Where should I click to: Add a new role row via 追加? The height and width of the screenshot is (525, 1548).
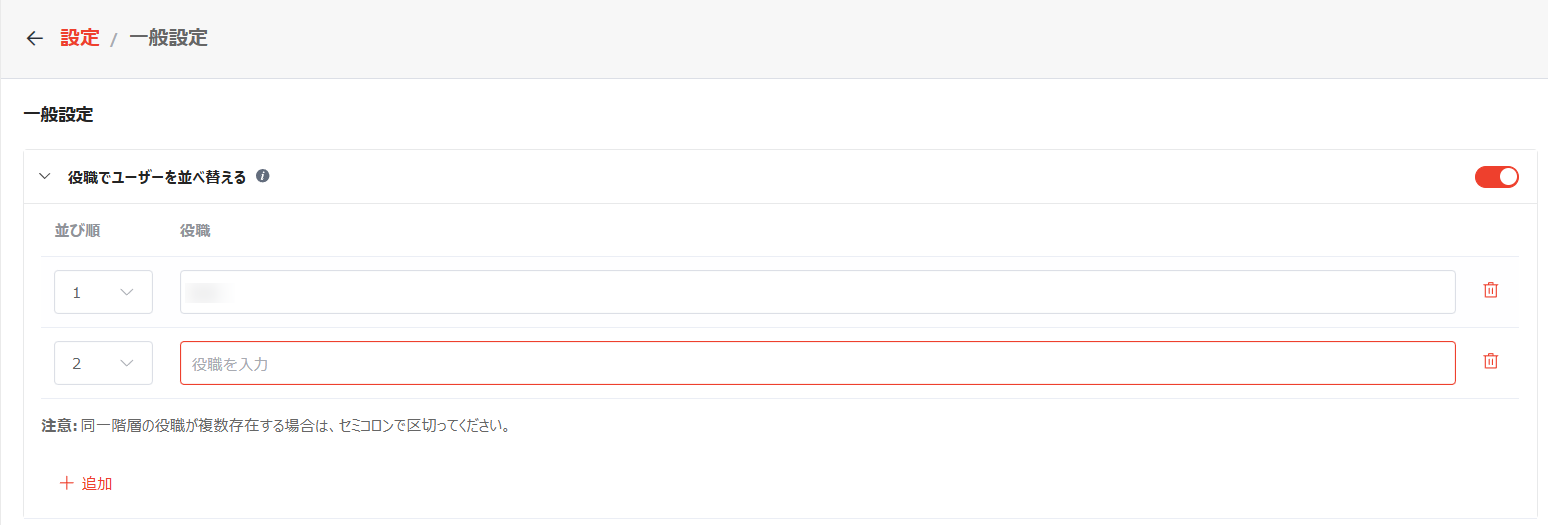pos(86,483)
